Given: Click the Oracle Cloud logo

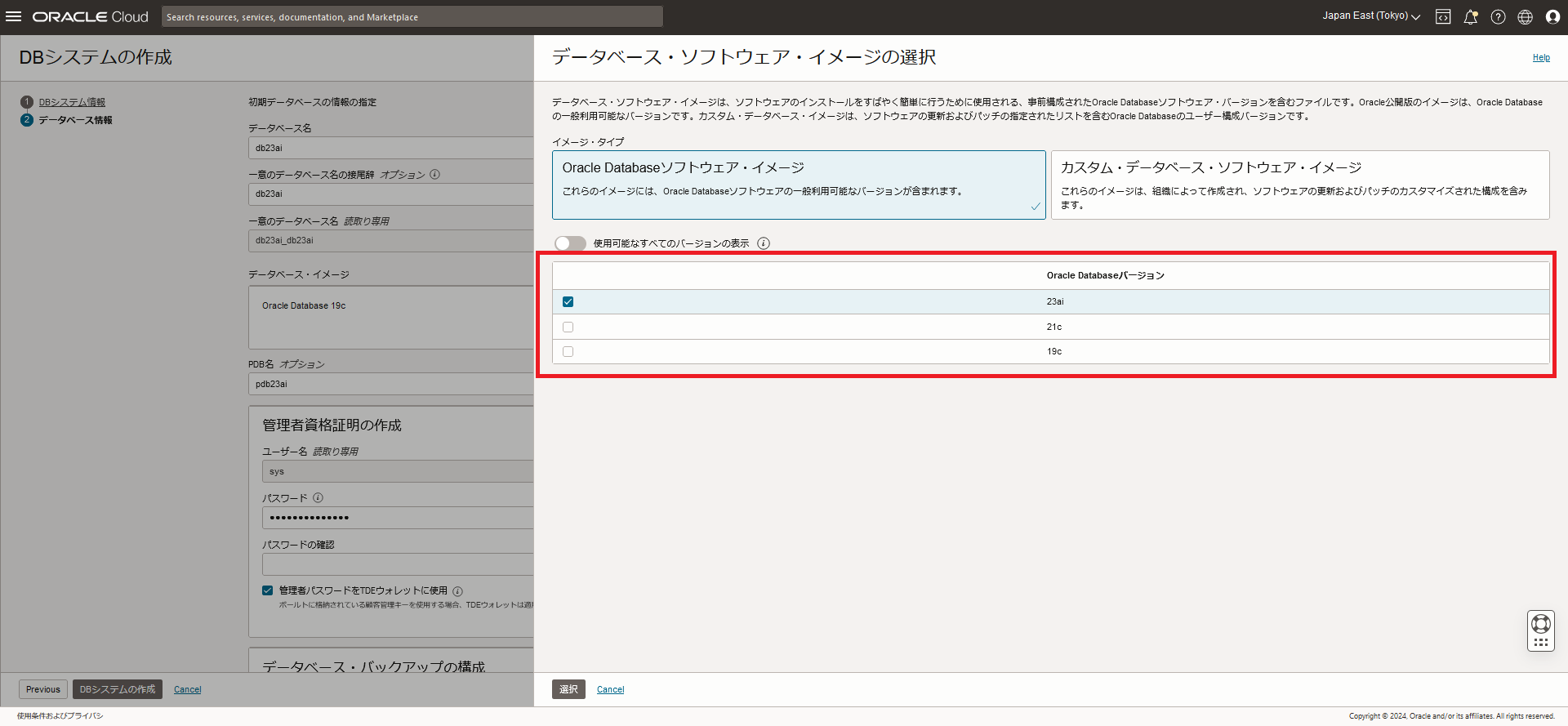Looking at the screenshot, I should coord(91,16).
